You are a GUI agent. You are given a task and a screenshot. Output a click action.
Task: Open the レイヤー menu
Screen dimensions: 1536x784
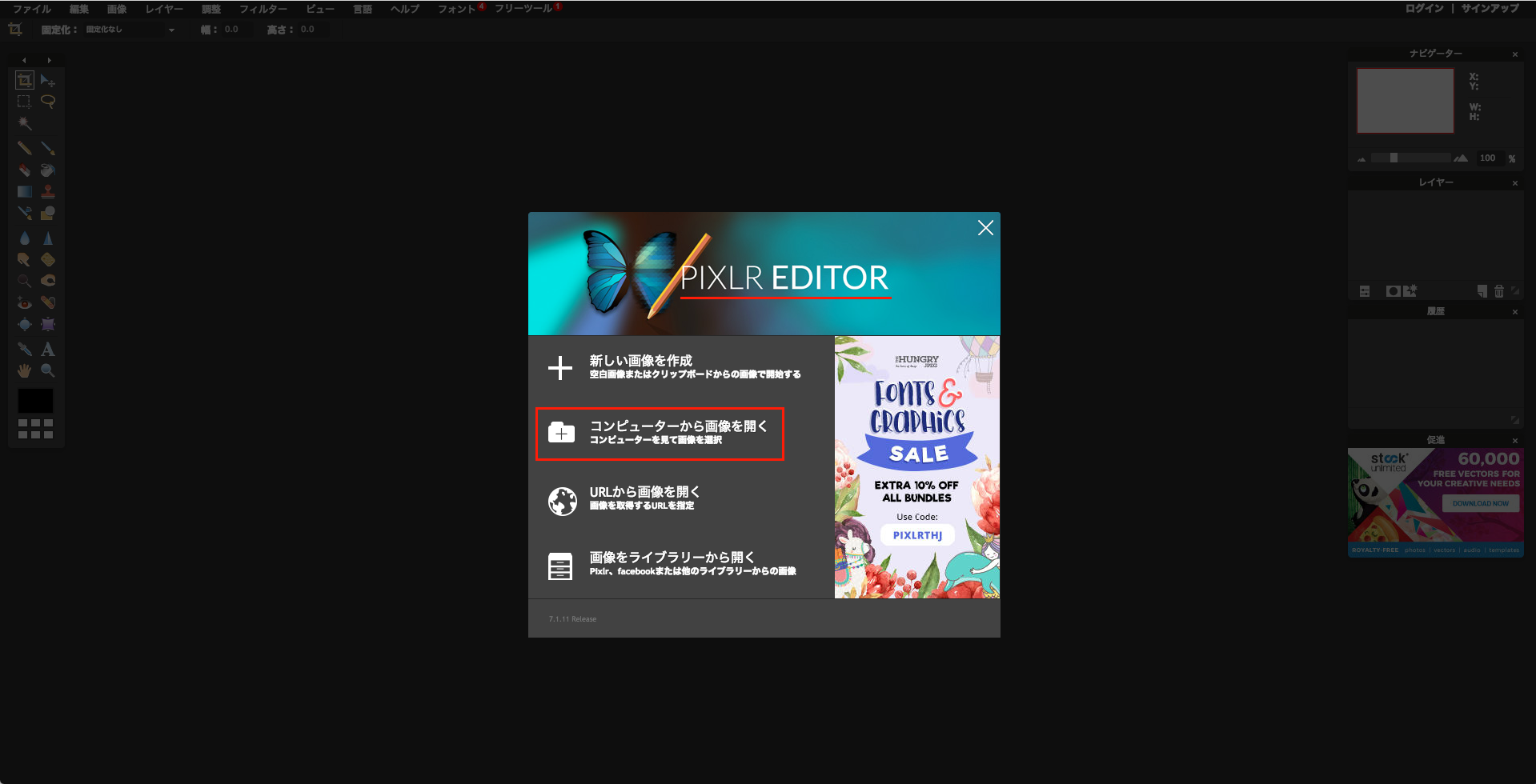pos(164,9)
